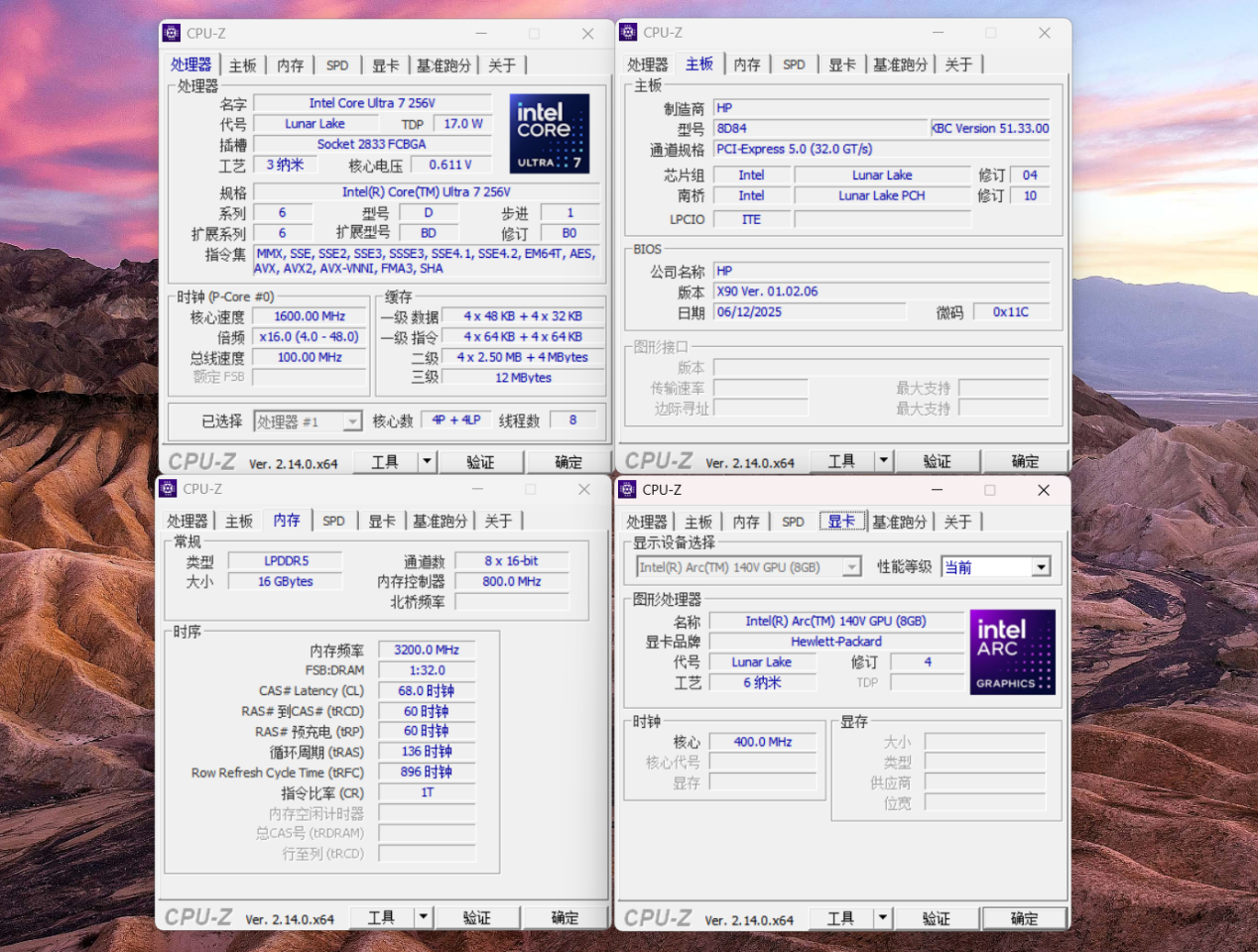Close the graphics card CPU-Z window
Image resolution: width=1258 pixels, height=952 pixels.
(x=1043, y=490)
